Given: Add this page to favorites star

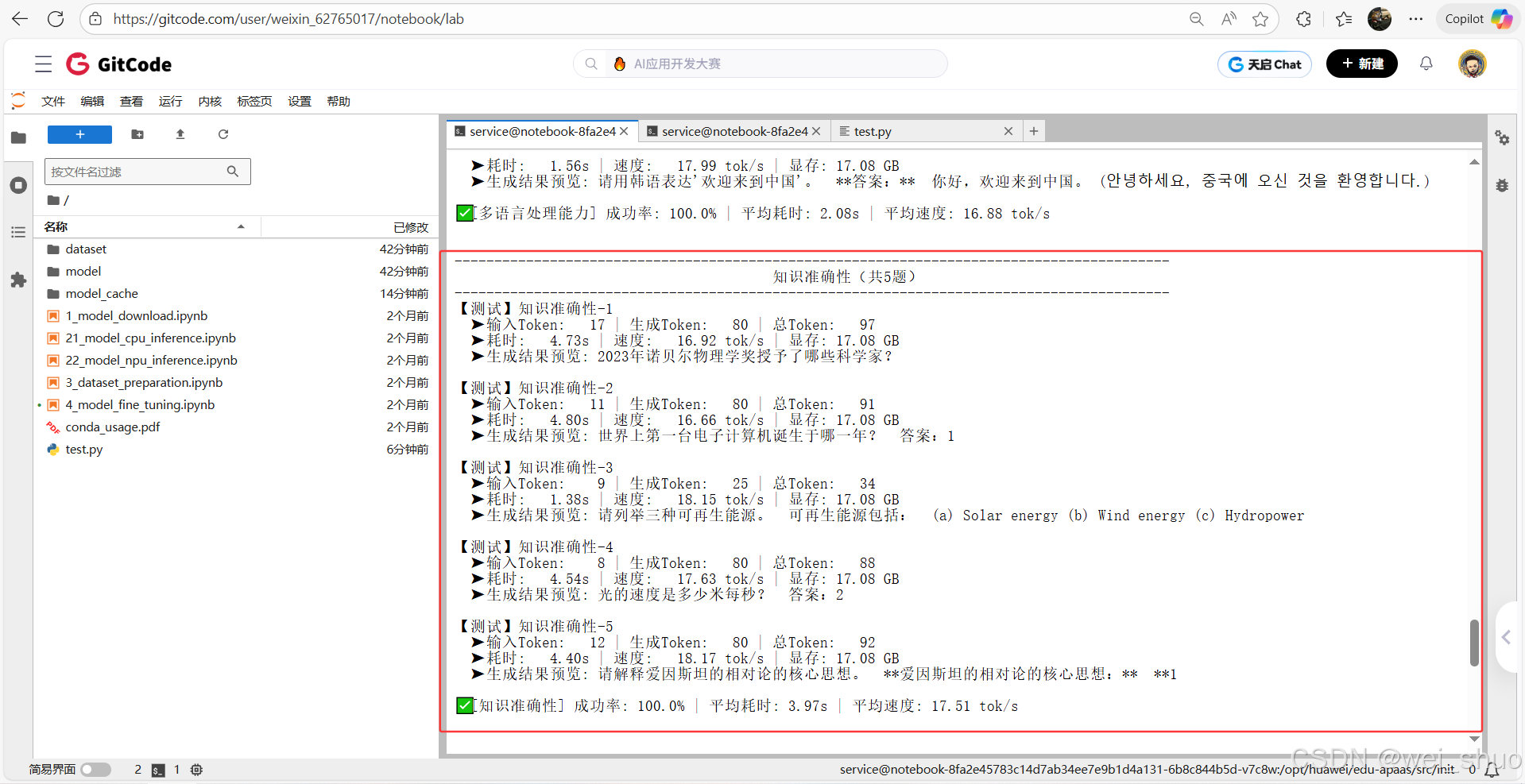Looking at the screenshot, I should 1260,19.
